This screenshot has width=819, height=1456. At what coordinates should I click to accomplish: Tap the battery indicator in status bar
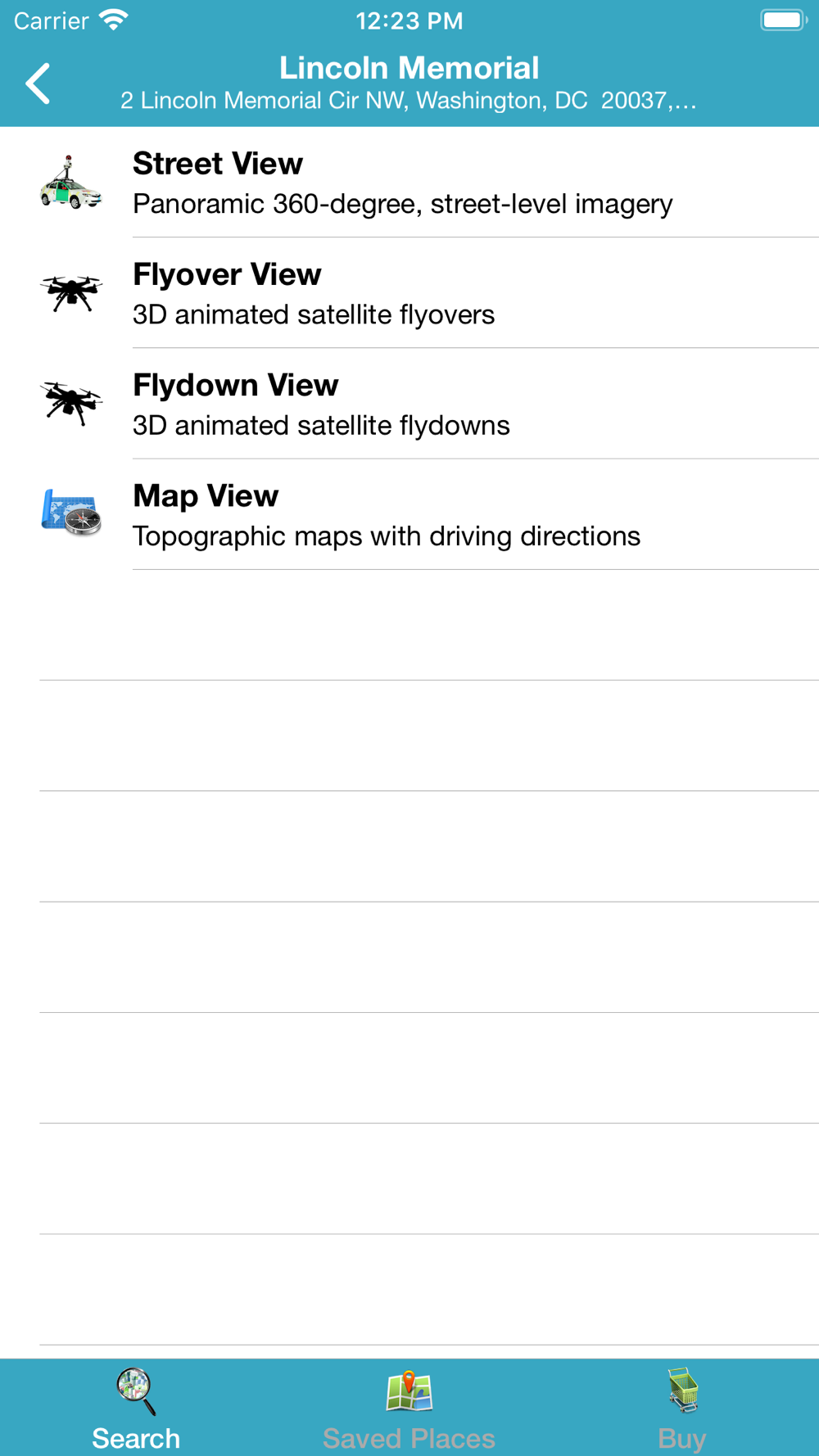point(784,20)
